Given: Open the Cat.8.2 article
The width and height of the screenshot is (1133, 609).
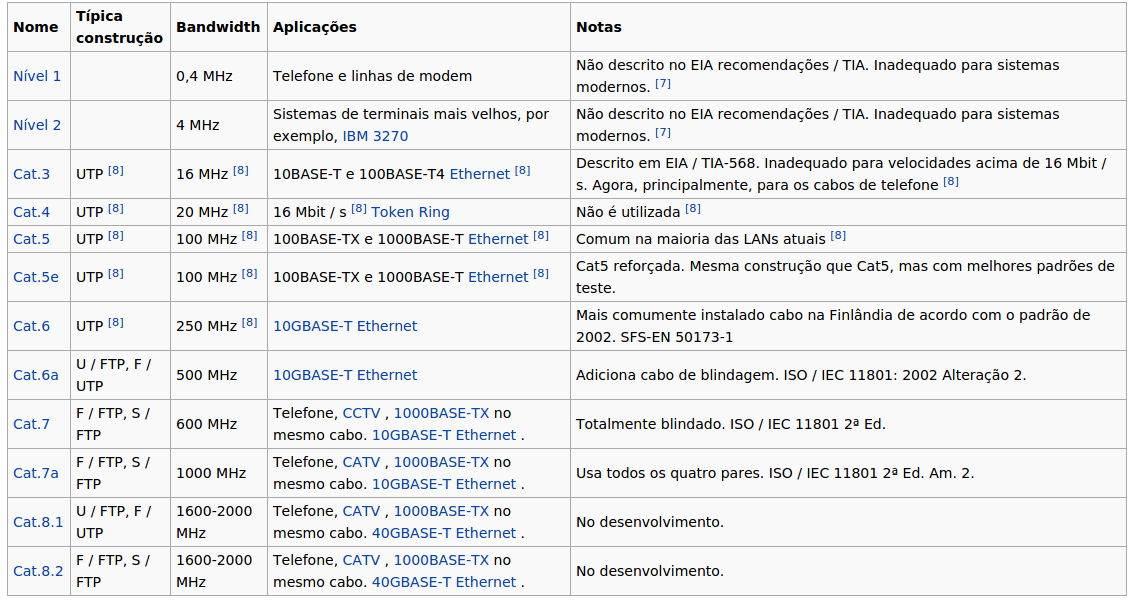Looking at the screenshot, I should (x=38, y=570).
